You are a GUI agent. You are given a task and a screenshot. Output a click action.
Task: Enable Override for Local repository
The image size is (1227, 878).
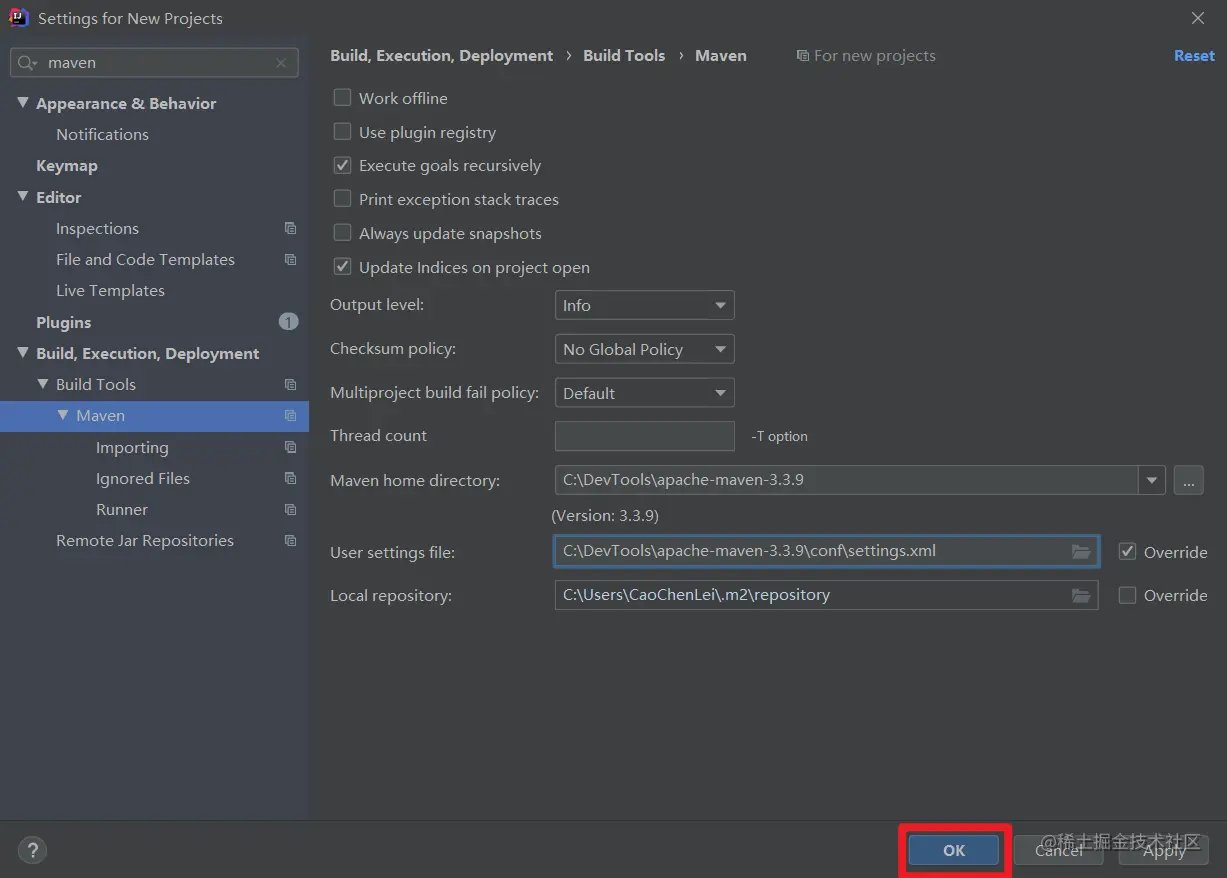pyautogui.click(x=1127, y=595)
